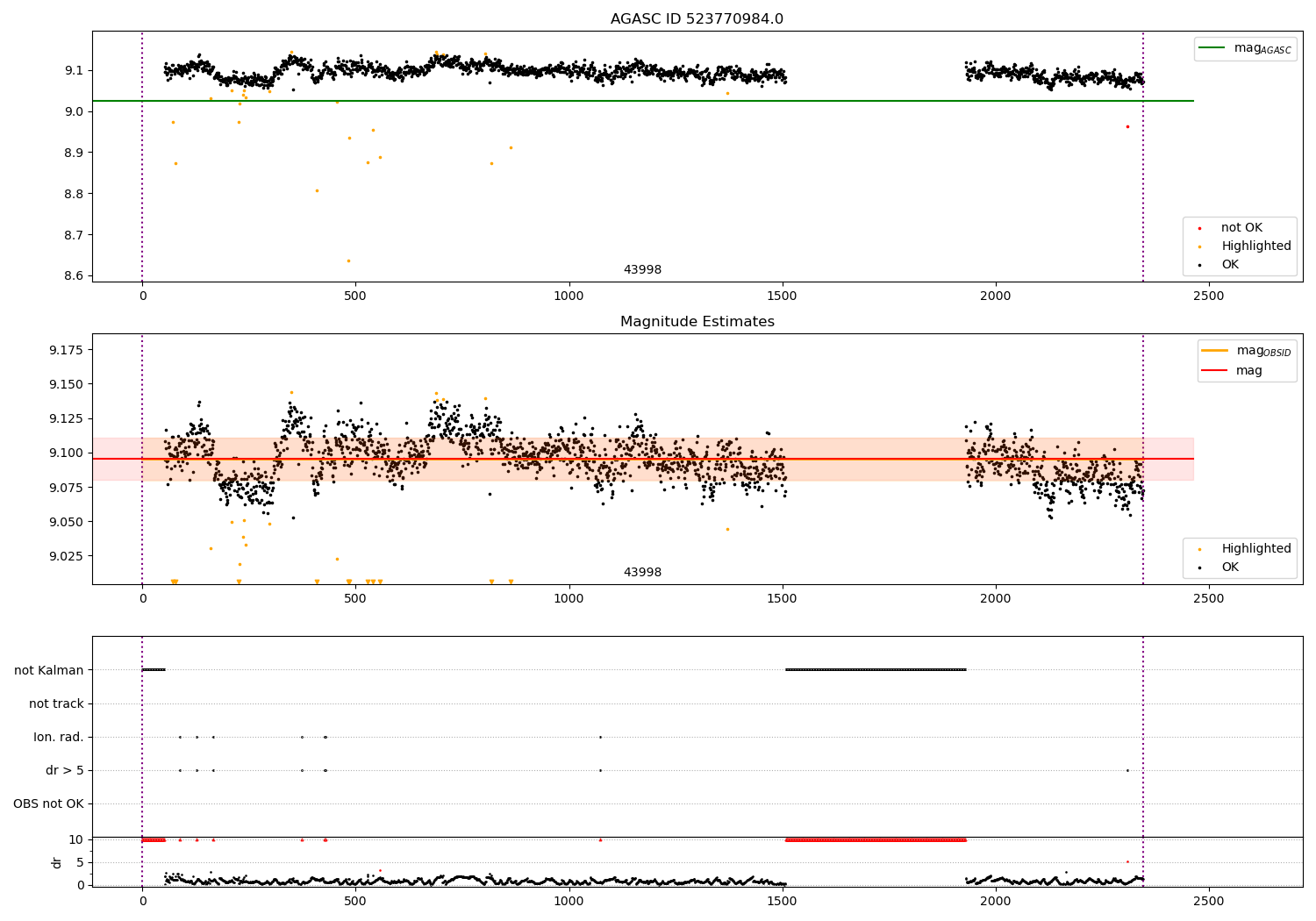Click "not OK" legend entry in top plot

tap(1241, 228)
